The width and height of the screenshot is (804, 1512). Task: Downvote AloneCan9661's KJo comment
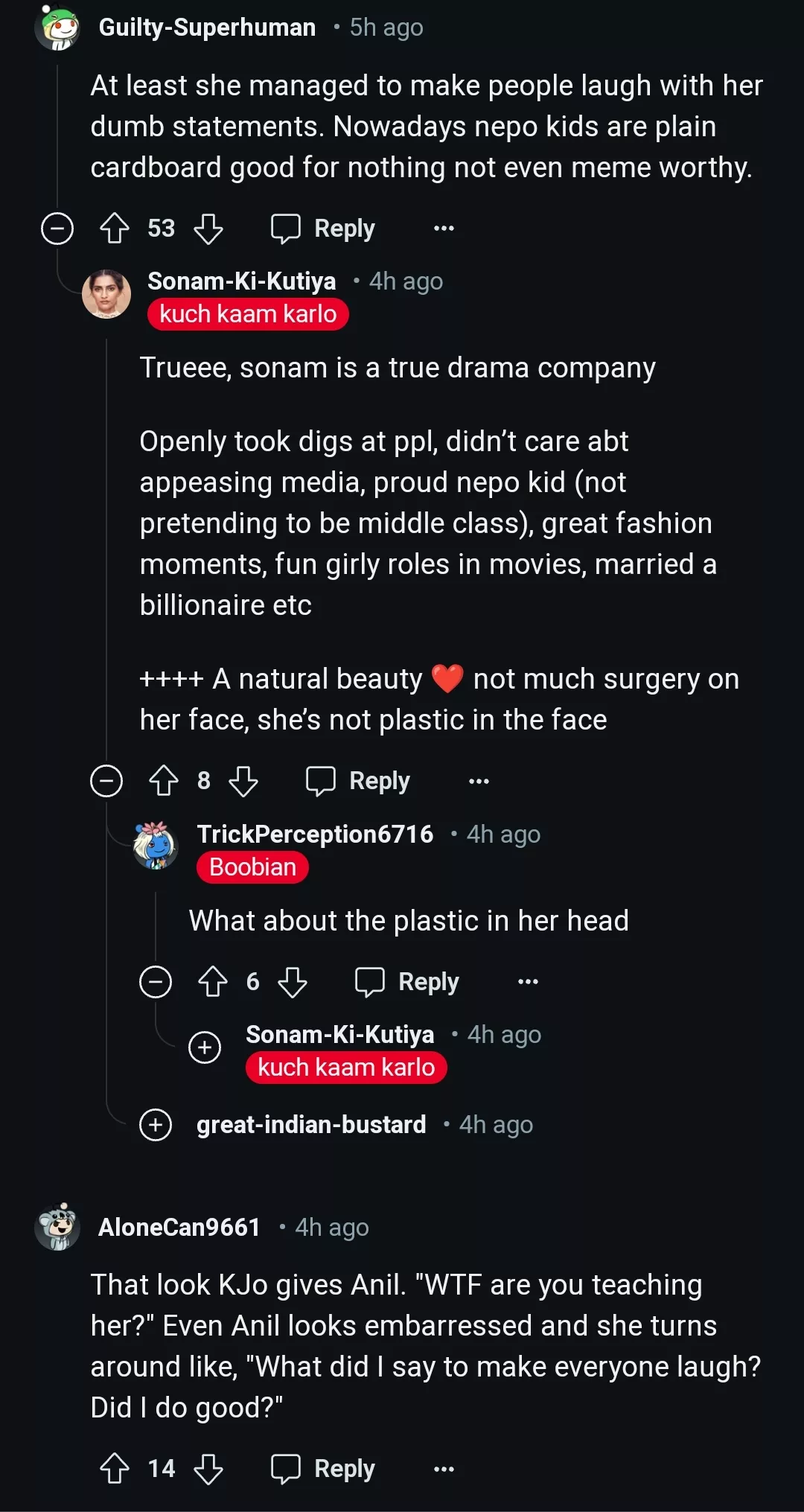click(208, 1468)
